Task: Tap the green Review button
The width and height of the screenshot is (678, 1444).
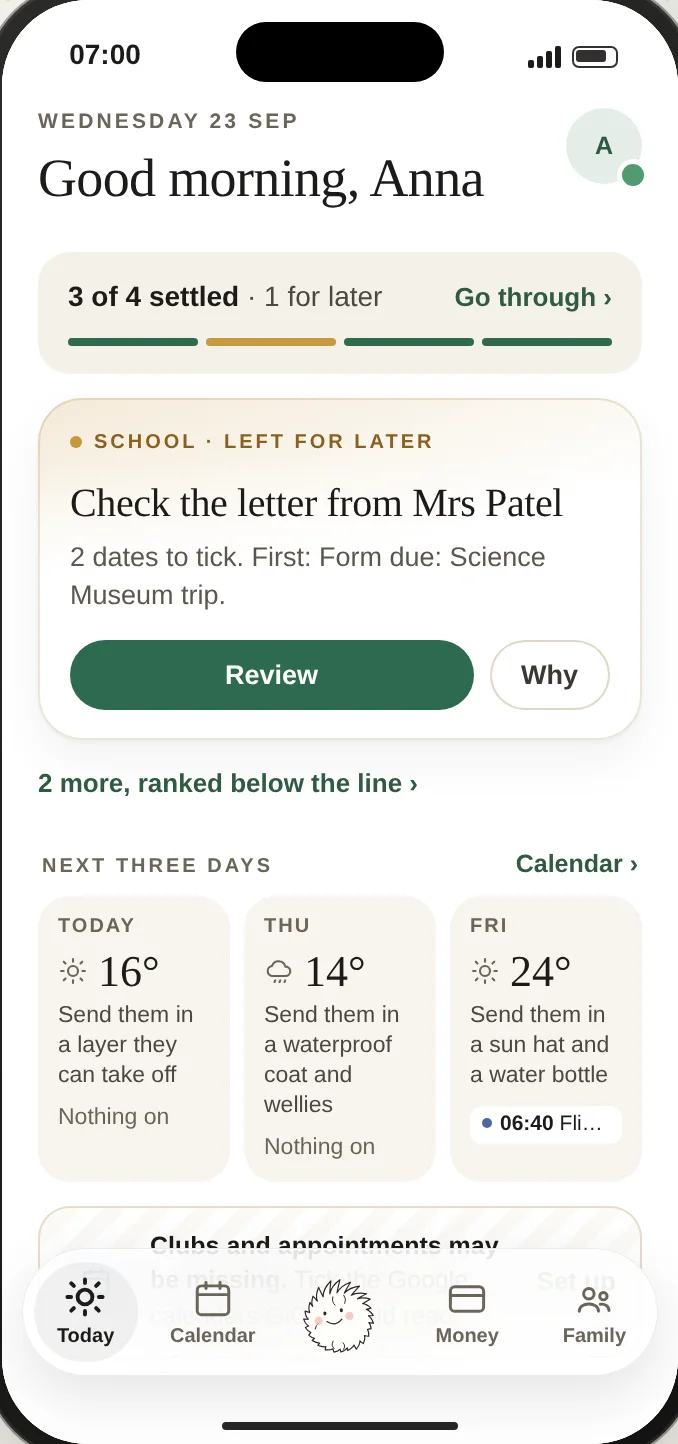Action: (272, 675)
